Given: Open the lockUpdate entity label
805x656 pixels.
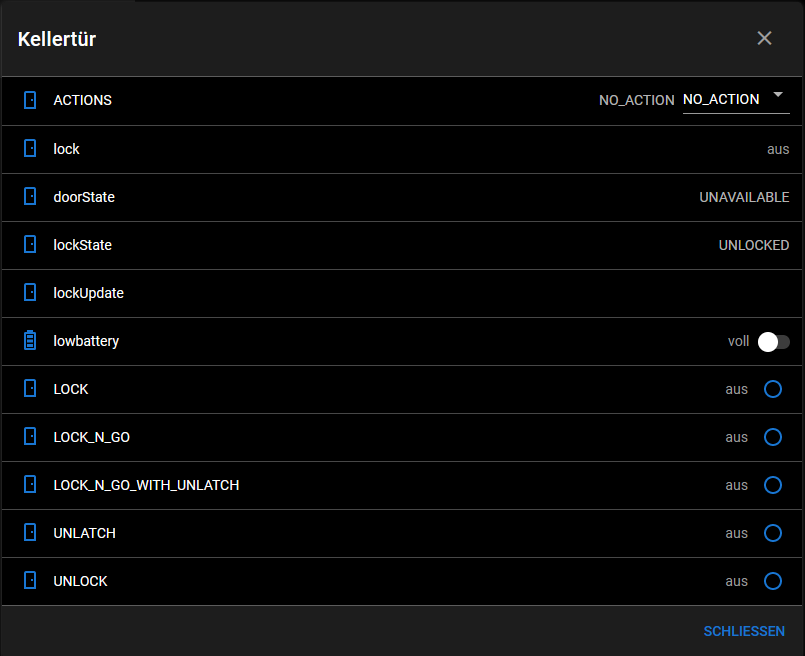Looking at the screenshot, I should 88,293.
